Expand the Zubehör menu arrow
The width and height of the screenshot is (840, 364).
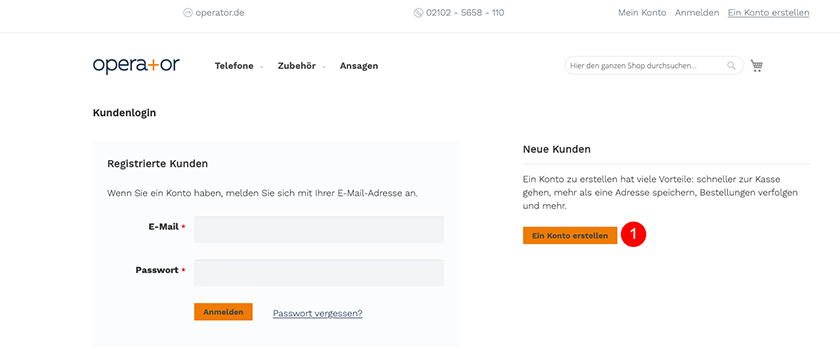[324, 68]
